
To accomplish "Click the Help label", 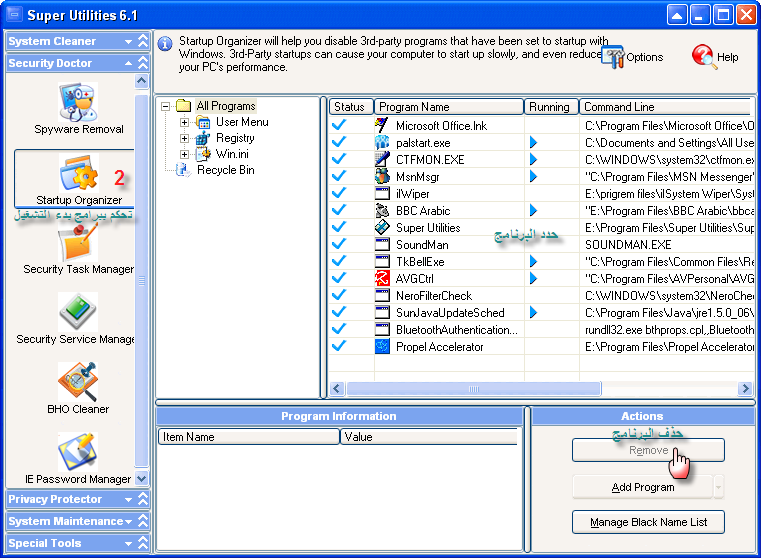I will [x=728, y=57].
